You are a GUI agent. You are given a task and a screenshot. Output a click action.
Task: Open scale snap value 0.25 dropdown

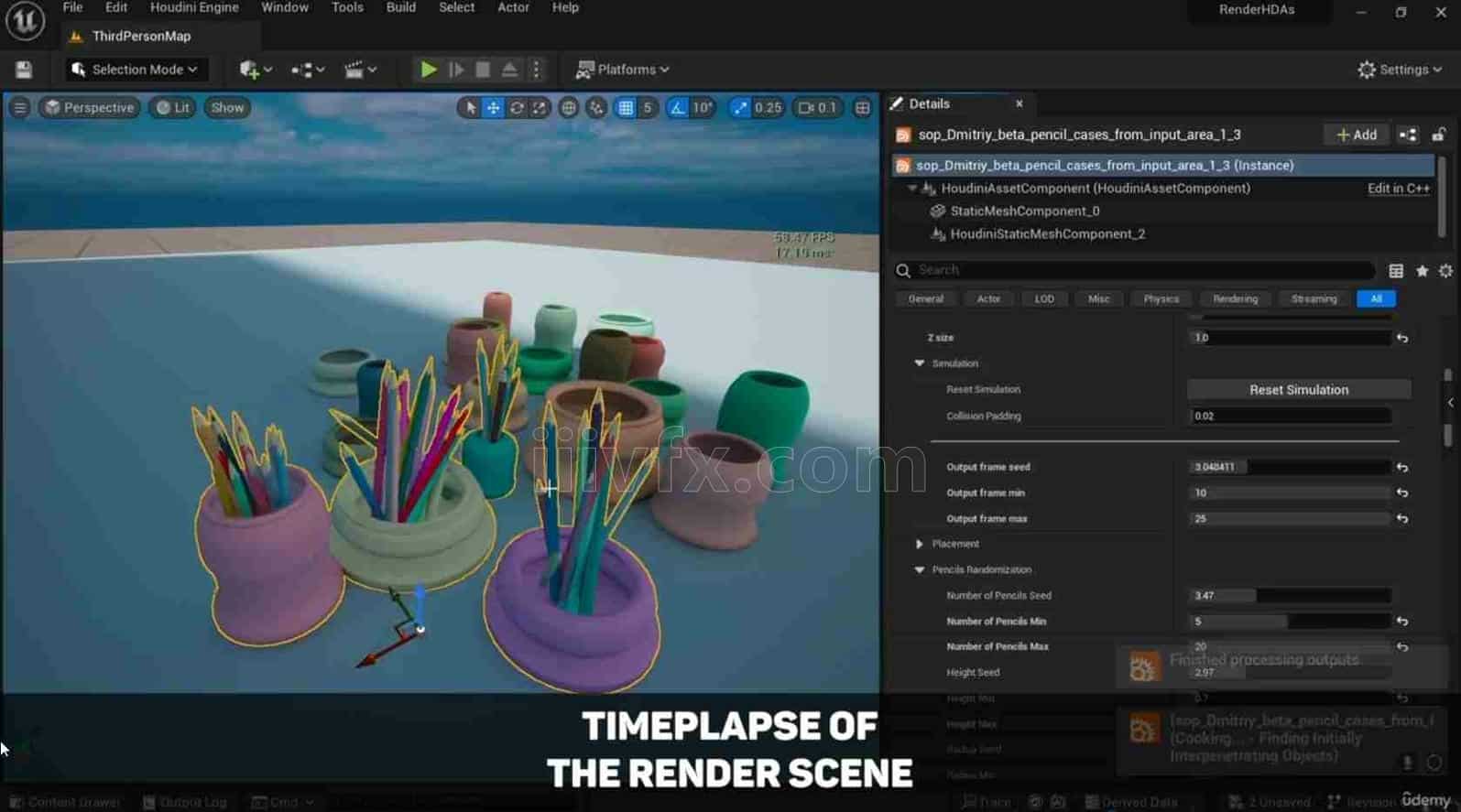click(x=768, y=108)
